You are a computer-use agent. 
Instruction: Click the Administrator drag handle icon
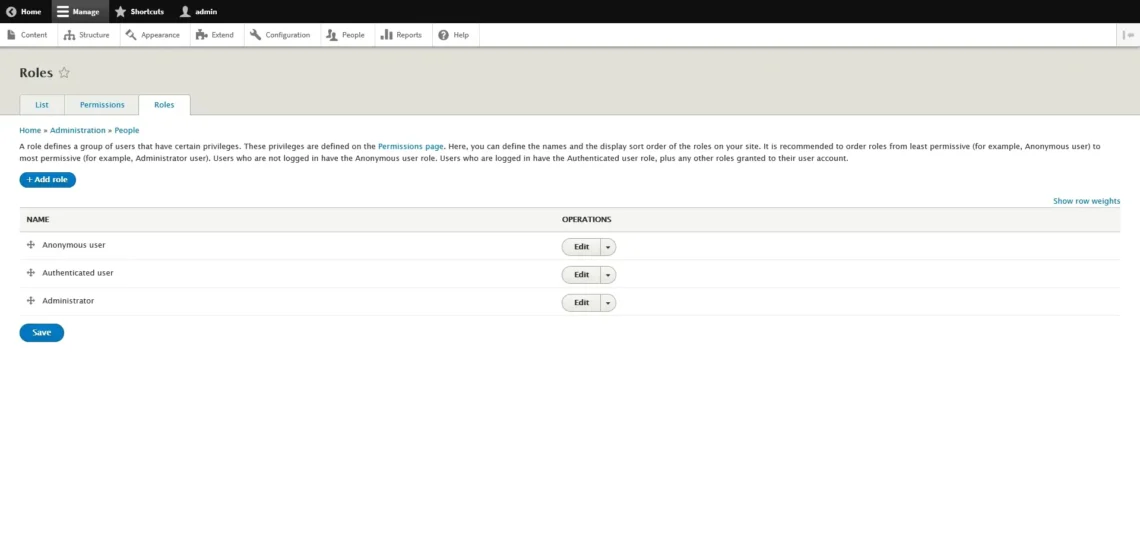(31, 300)
